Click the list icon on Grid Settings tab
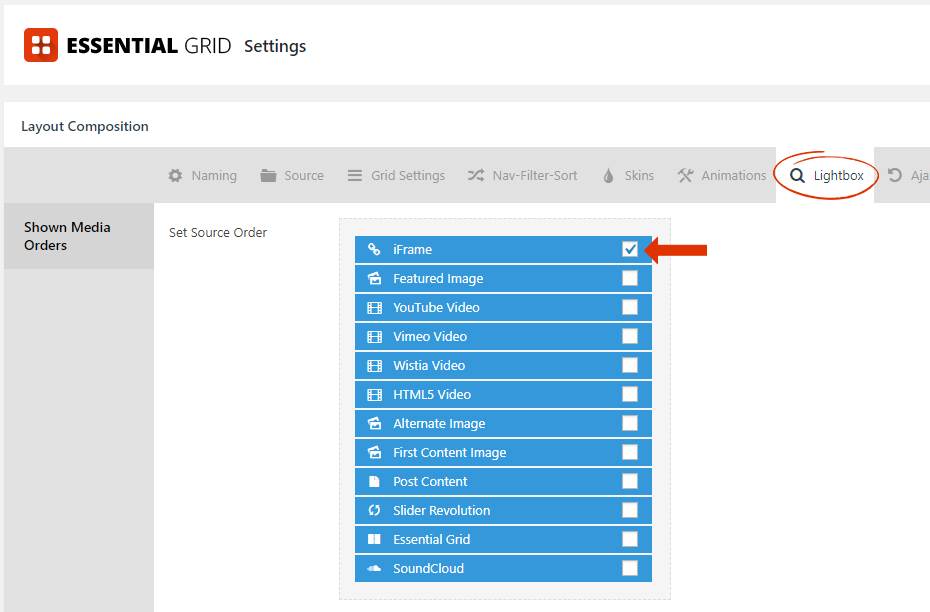Screen dimensions: 930x612 (x=355, y=175)
